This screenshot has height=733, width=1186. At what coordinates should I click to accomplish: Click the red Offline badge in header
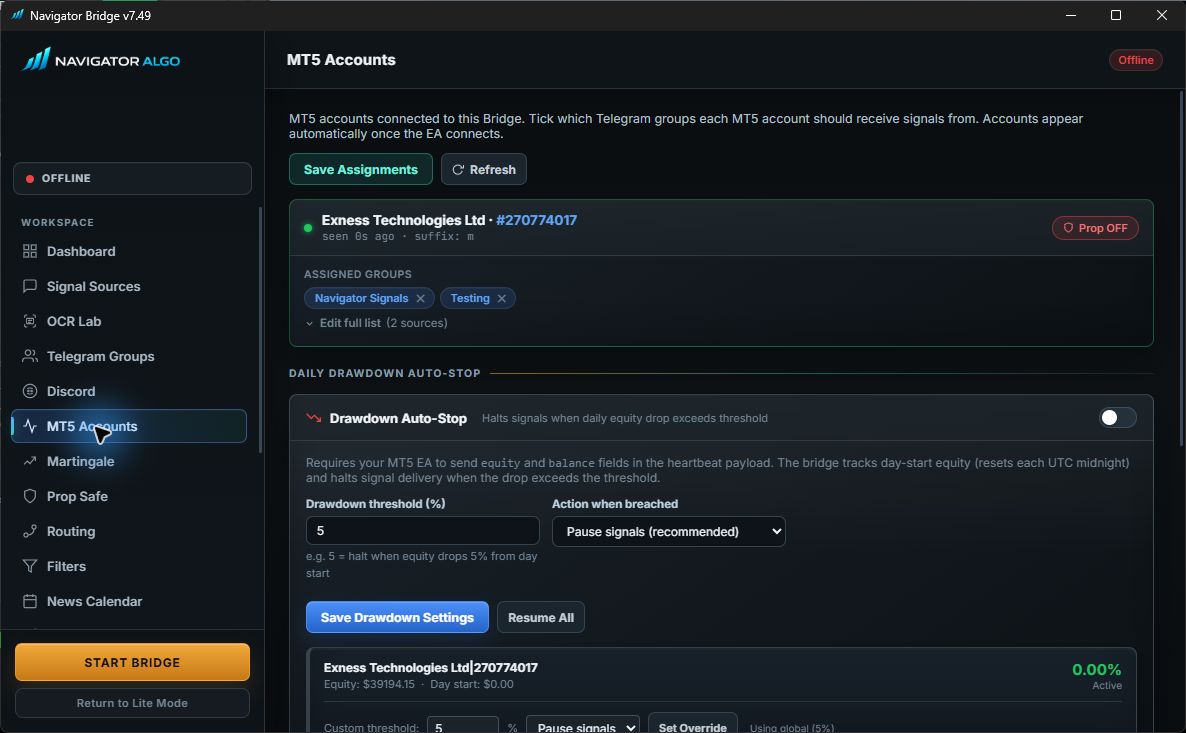pyautogui.click(x=1135, y=60)
